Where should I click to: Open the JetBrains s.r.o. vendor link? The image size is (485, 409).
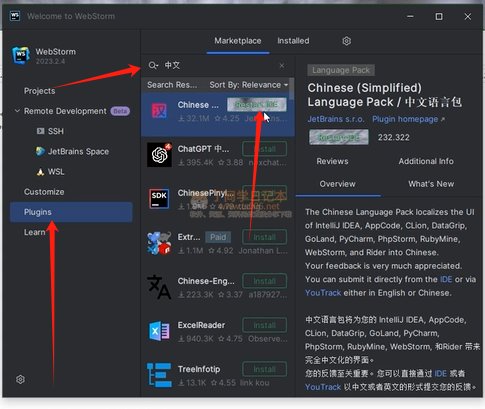[x=336, y=119]
